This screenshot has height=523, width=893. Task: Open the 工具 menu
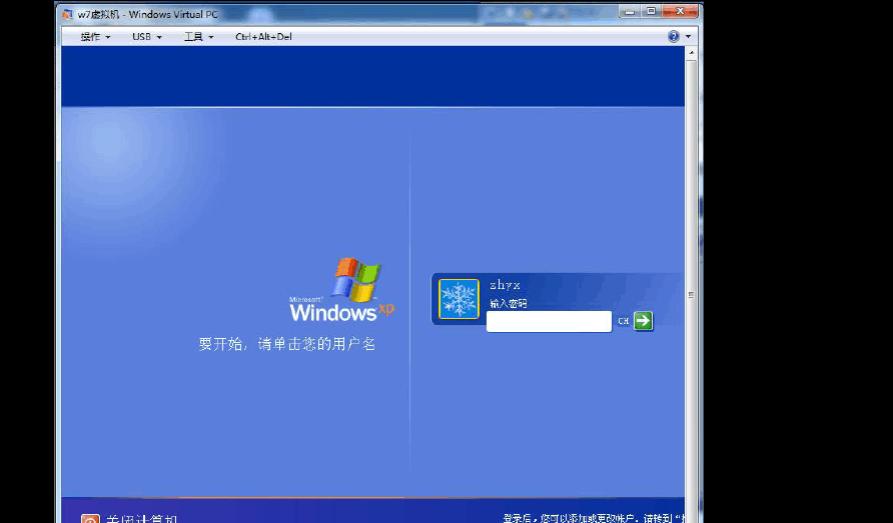tap(198, 36)
